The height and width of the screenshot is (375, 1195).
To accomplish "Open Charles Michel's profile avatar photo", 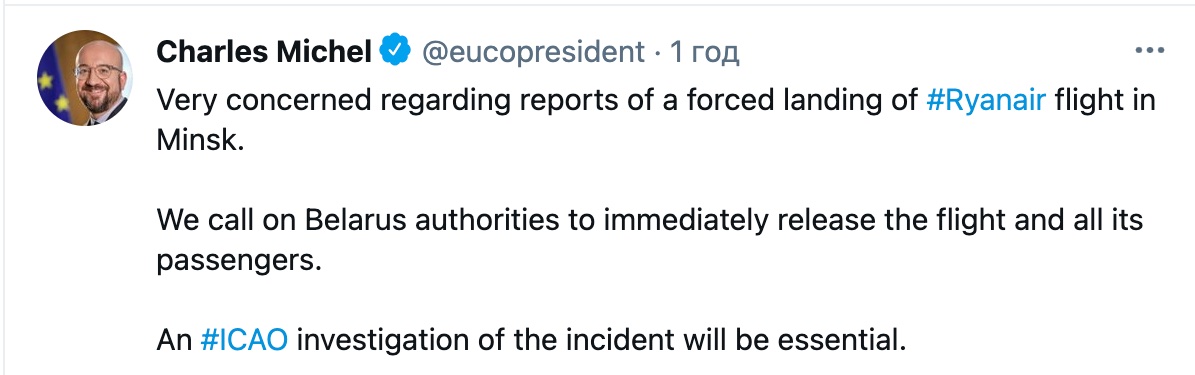I will pos(85,78).
